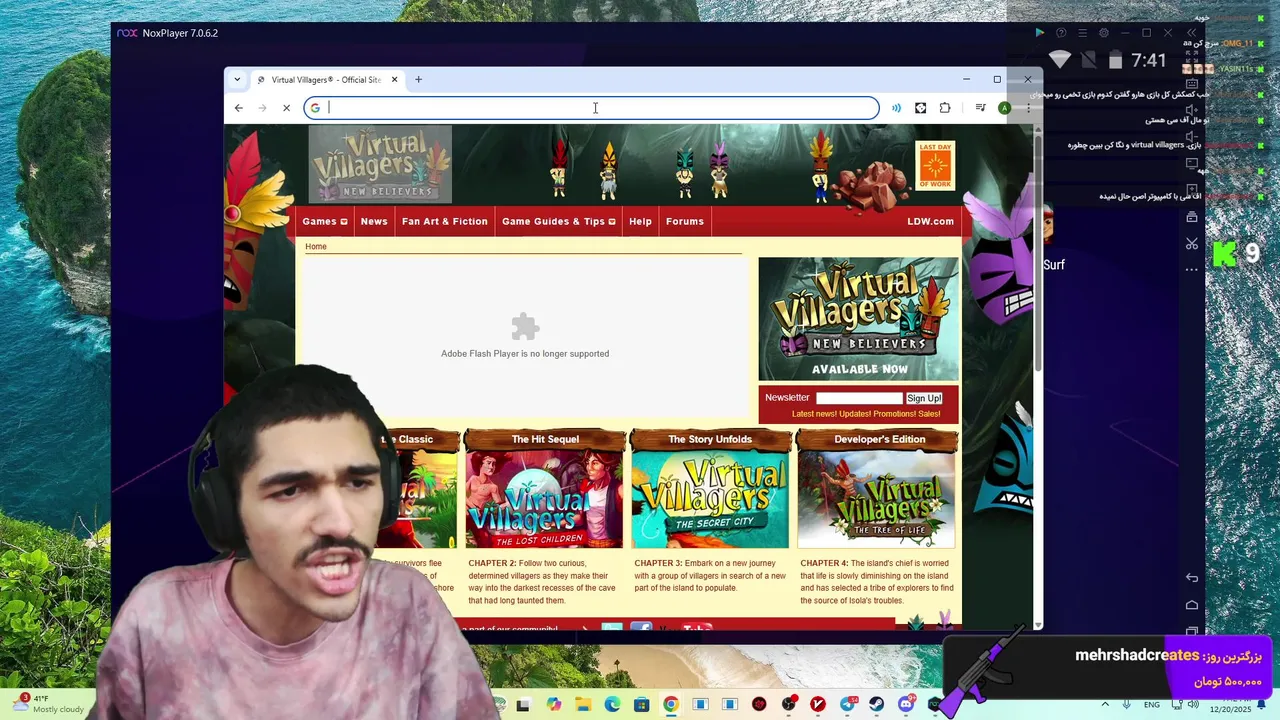Open the Chrome Extensions puzzle menu
Screen dimensions: 1280x720
pos(945,108)
